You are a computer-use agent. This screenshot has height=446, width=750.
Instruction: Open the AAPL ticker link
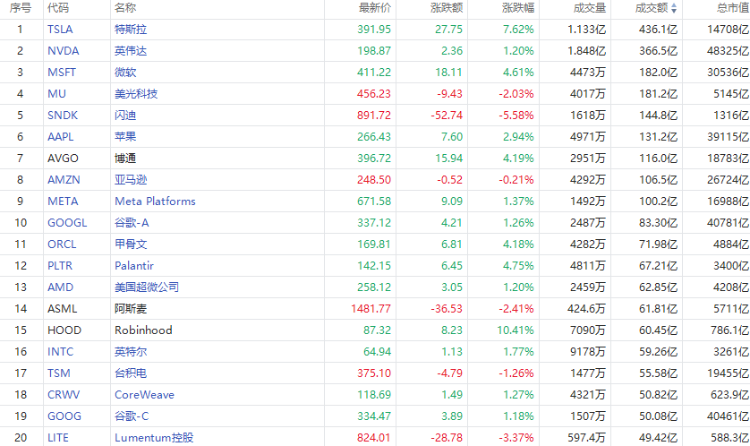click(x=60, y=137)
